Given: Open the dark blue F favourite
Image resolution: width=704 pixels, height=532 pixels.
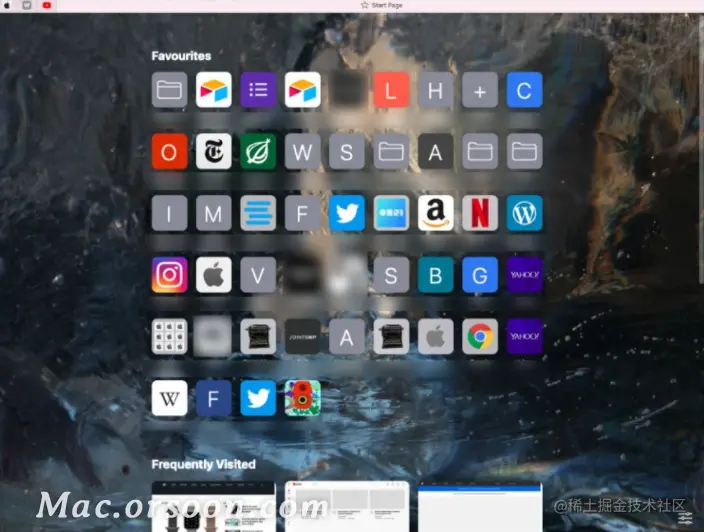Looking at the screenshot, I should [x=214, y=398].
